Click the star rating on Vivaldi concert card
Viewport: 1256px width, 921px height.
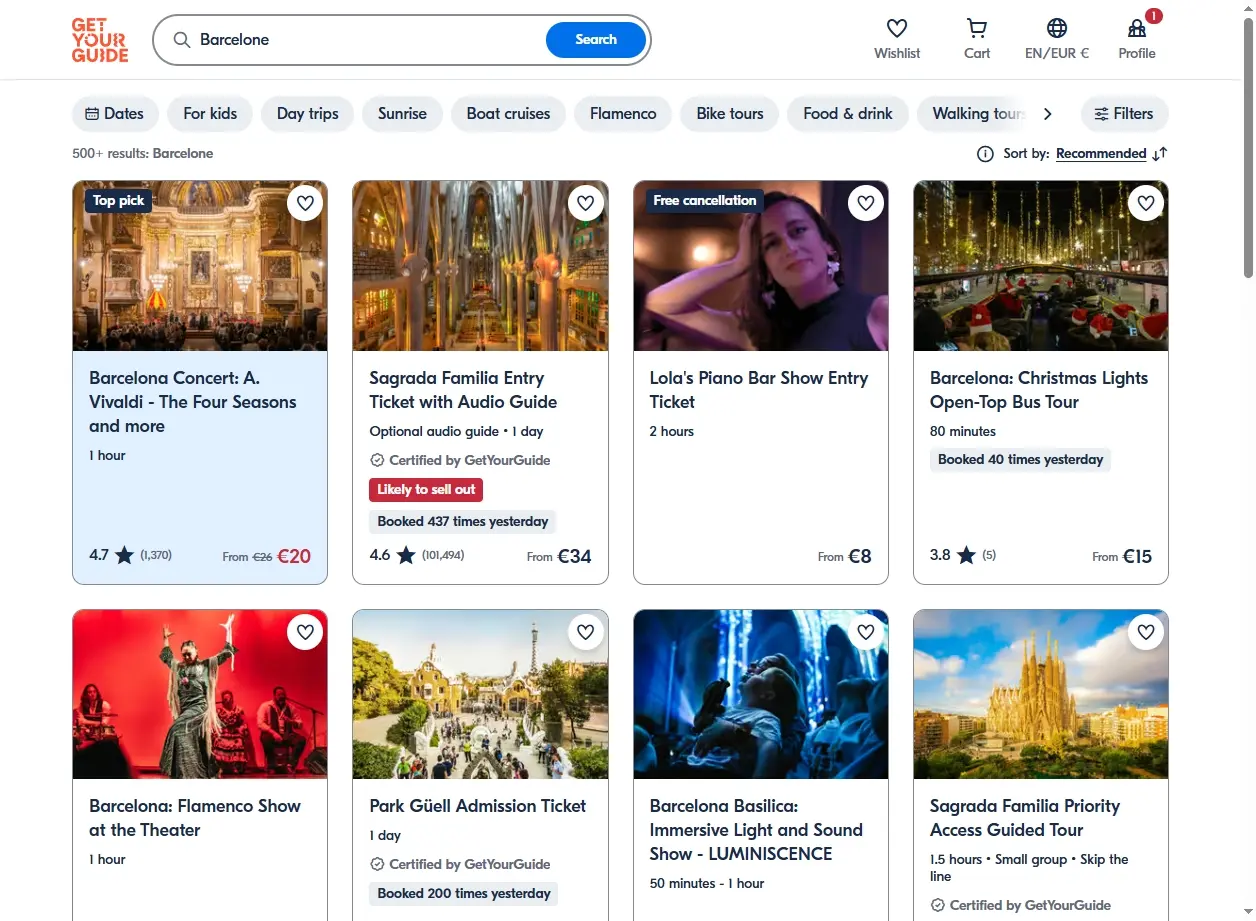click(124, 555)
